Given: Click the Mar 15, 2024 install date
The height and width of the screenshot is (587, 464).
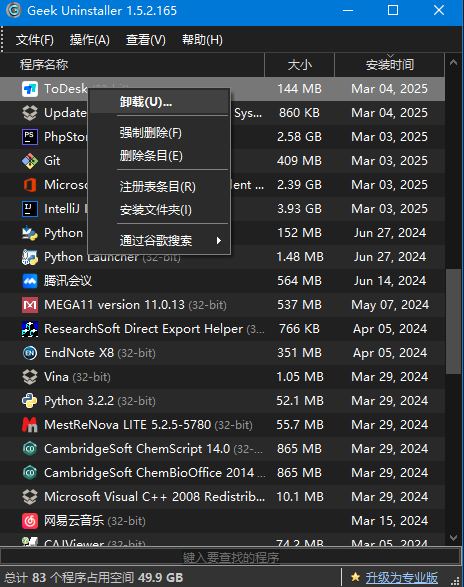Looking at the screenshot, I should 389,521.
